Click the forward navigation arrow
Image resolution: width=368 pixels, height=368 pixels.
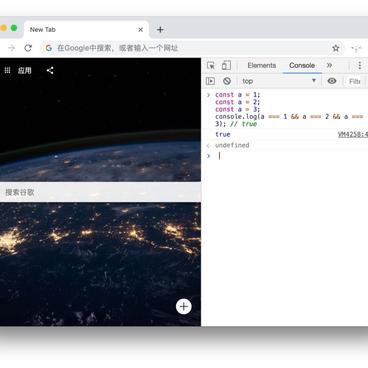12,48
